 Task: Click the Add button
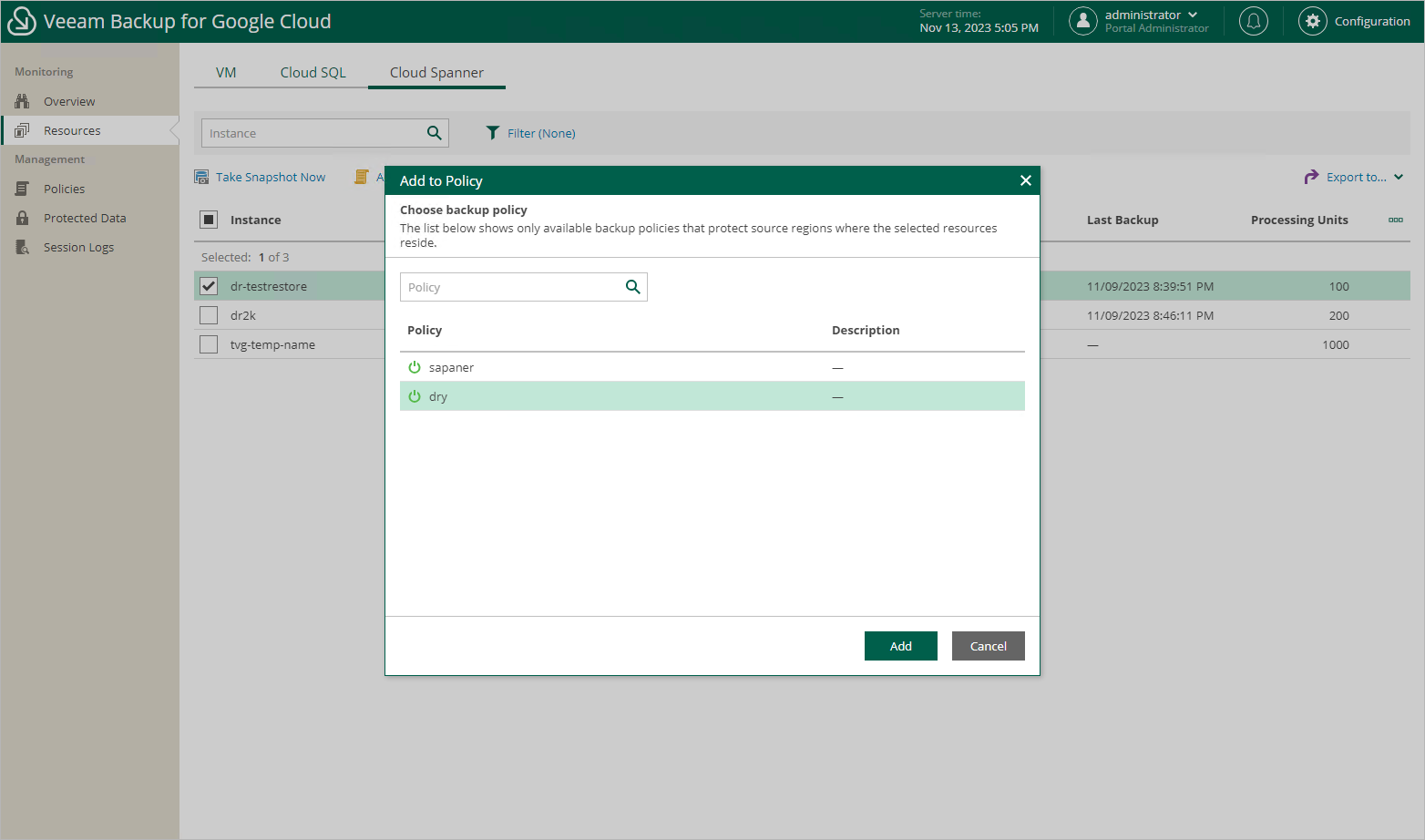[x=901, y=646]
